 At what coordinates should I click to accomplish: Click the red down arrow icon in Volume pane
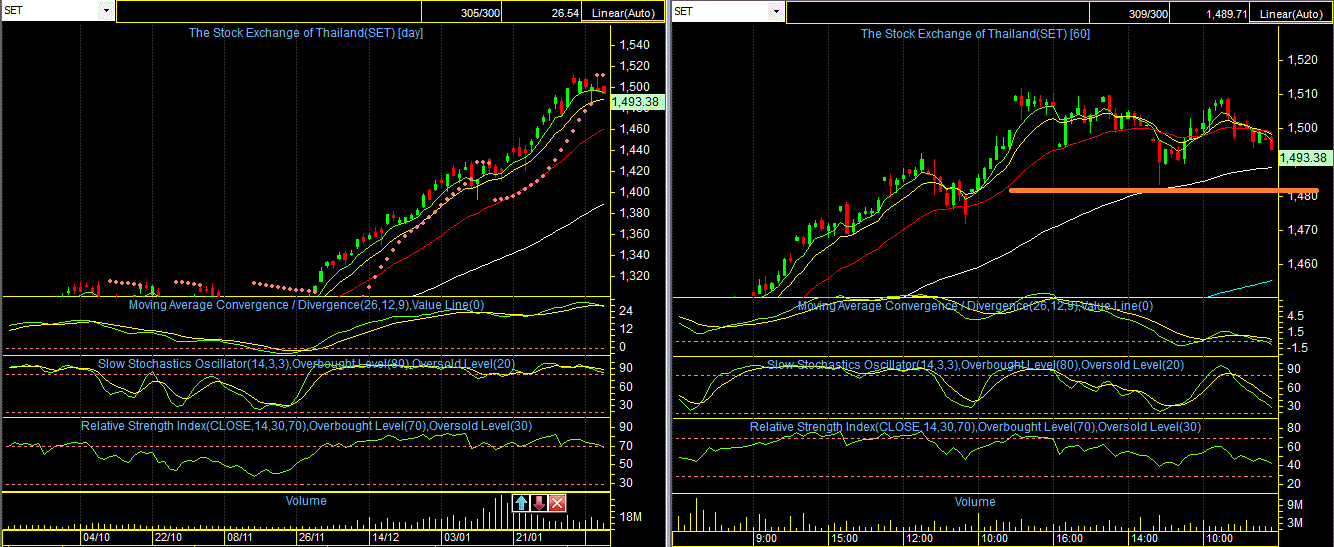pos(539,502)
